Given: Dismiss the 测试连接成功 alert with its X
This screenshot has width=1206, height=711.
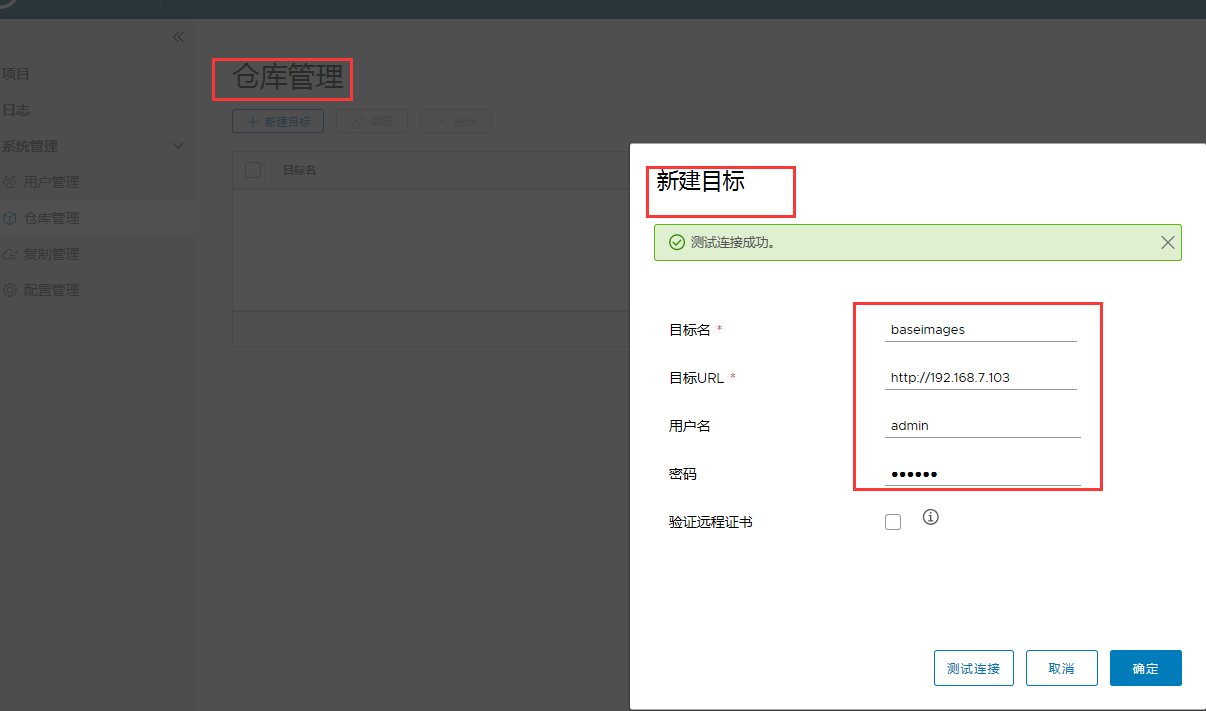Looking at the screenshot, I should point(1167,242).
